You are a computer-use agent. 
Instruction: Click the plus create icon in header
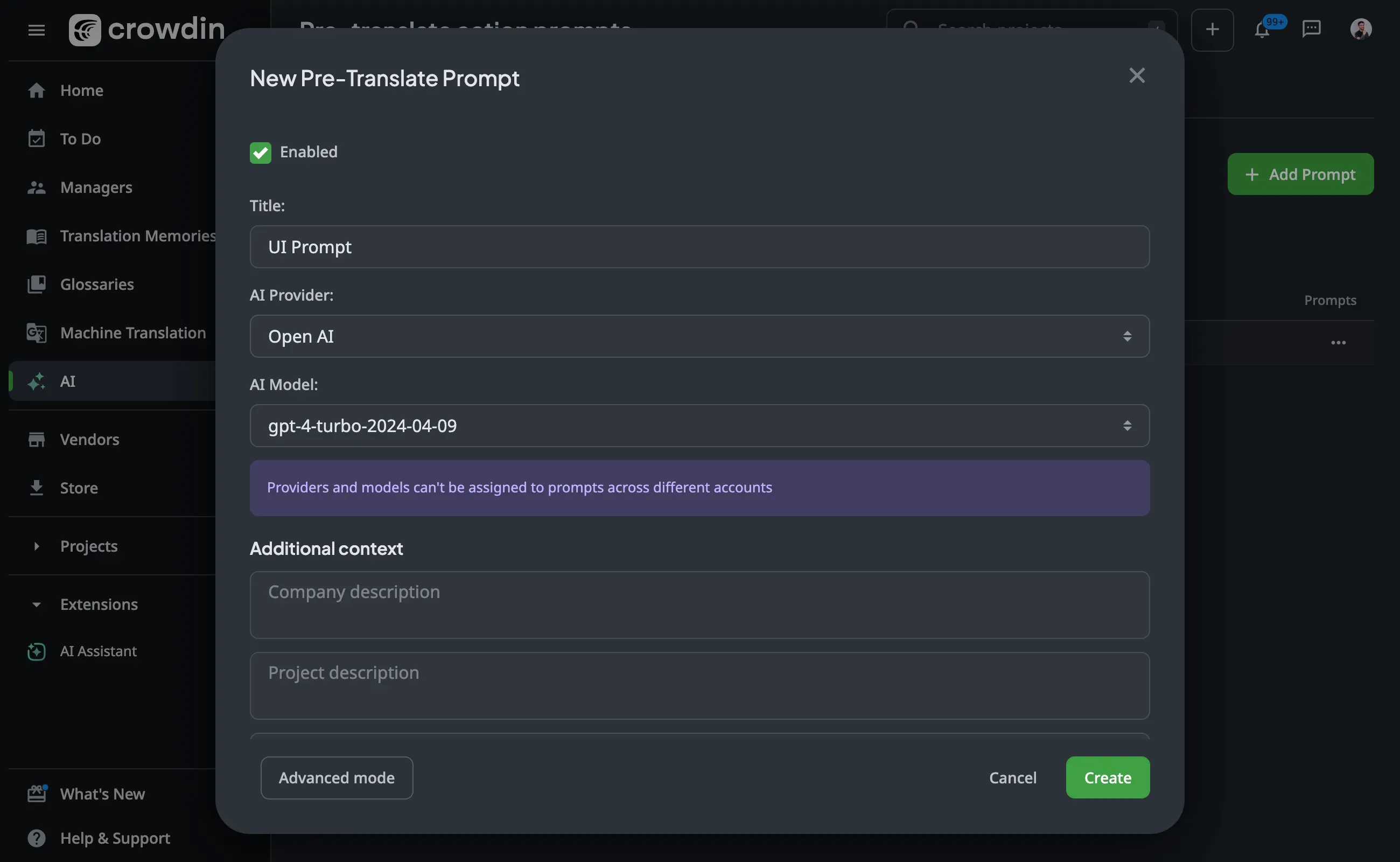(x=1212, y=30)
